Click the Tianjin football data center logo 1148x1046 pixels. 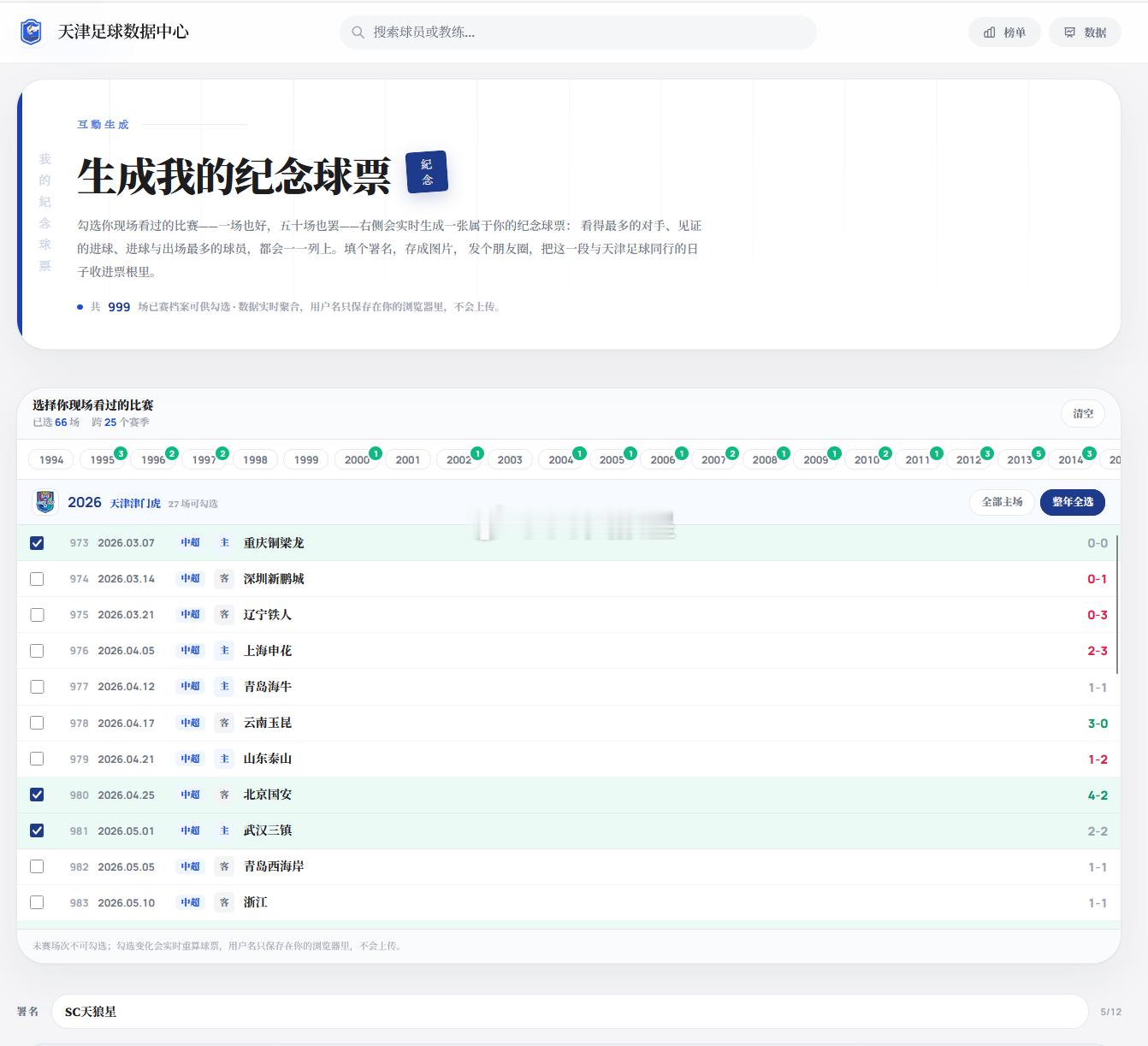point(31,32)
